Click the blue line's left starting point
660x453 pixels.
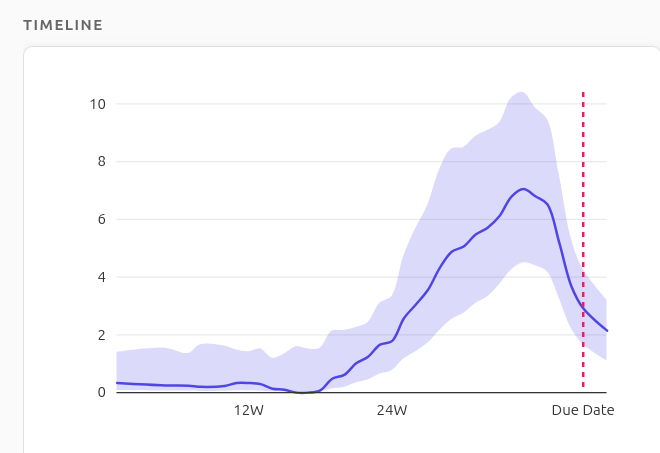pyautogui.click(x=118, y=383)
